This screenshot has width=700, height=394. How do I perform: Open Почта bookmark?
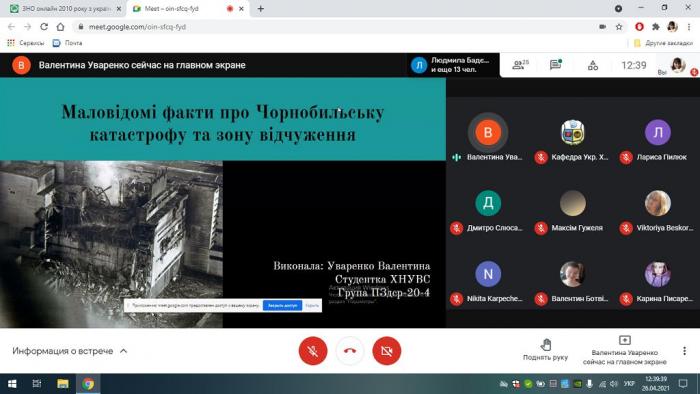(68, 43)
